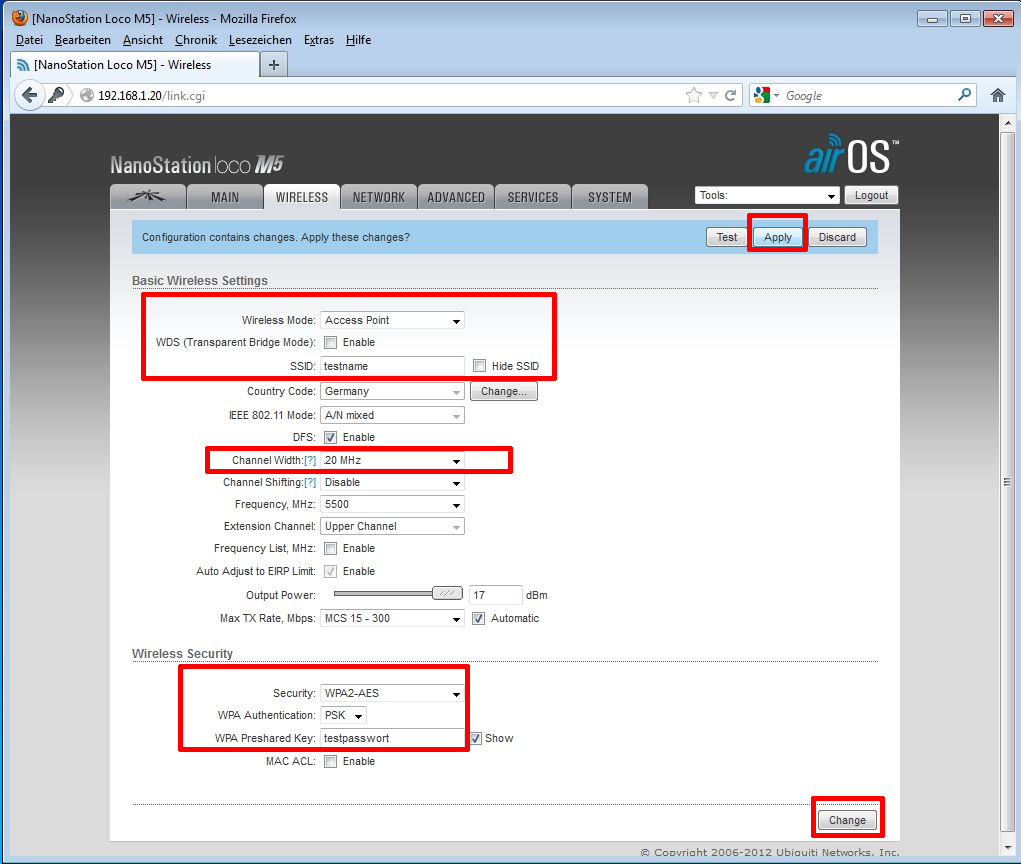
Task: Select the WIRELESS tab
Action: 301,197
